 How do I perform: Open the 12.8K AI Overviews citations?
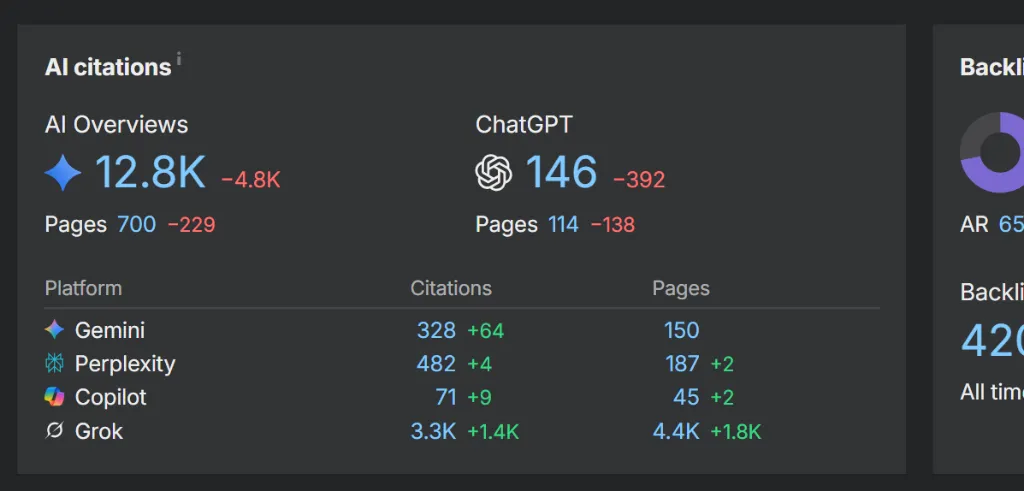(x=150, y=172)
